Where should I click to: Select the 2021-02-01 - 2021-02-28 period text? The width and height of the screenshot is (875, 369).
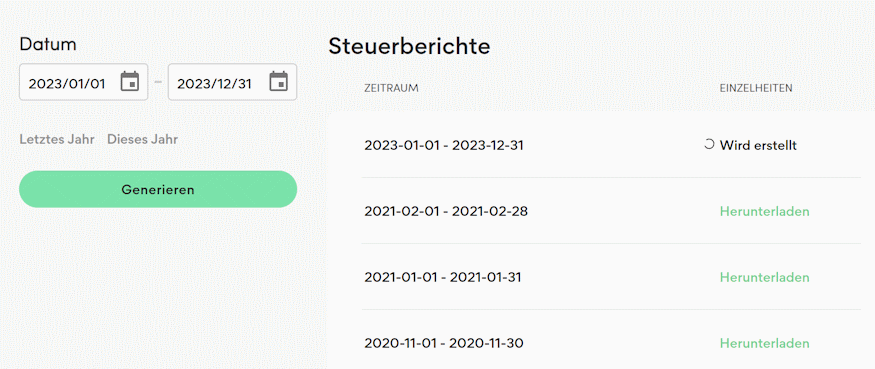click(446, 212)
